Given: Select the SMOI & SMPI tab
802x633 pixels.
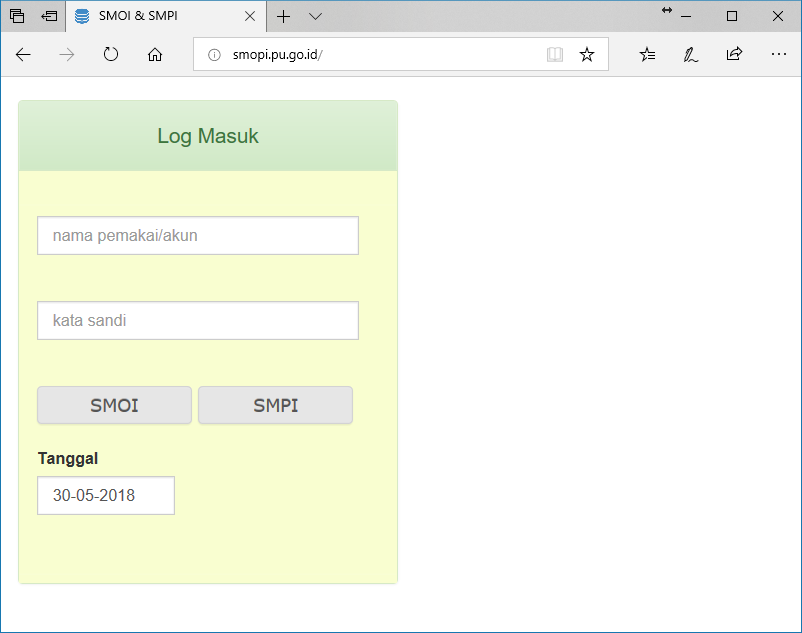Looking at the screenshot, I should tap(150, 17).
